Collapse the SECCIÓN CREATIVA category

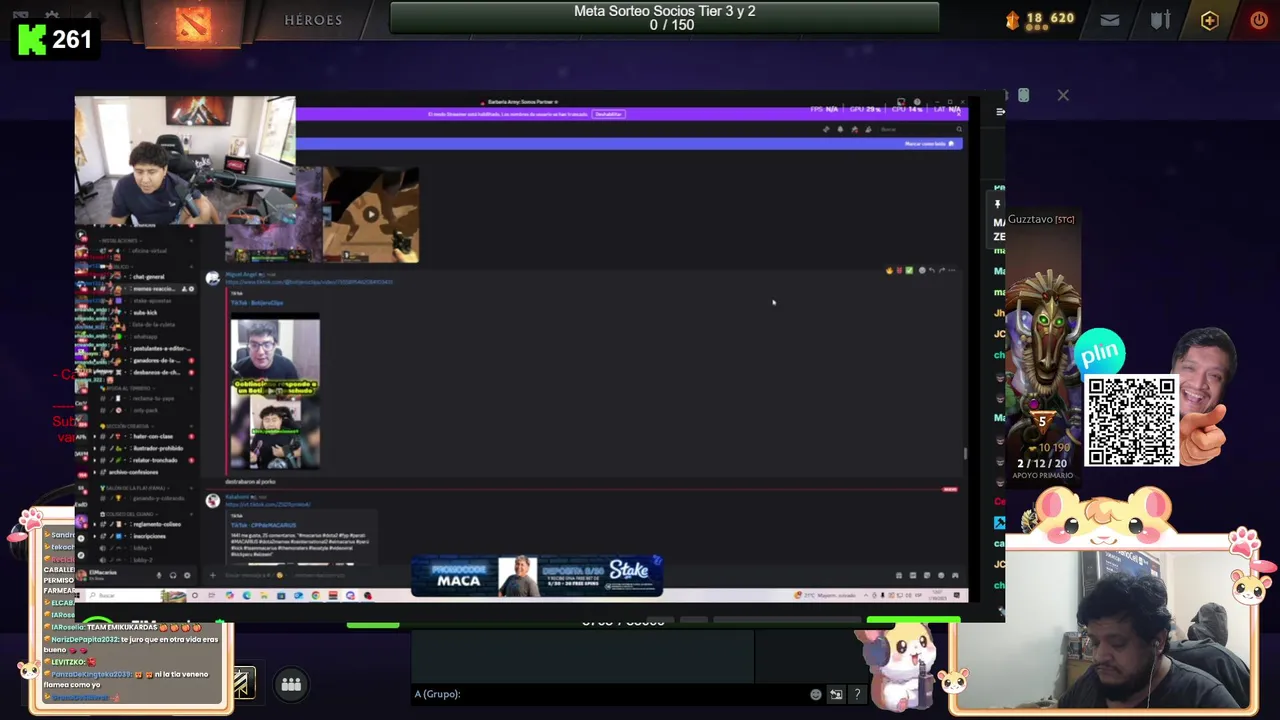point(130,426)
